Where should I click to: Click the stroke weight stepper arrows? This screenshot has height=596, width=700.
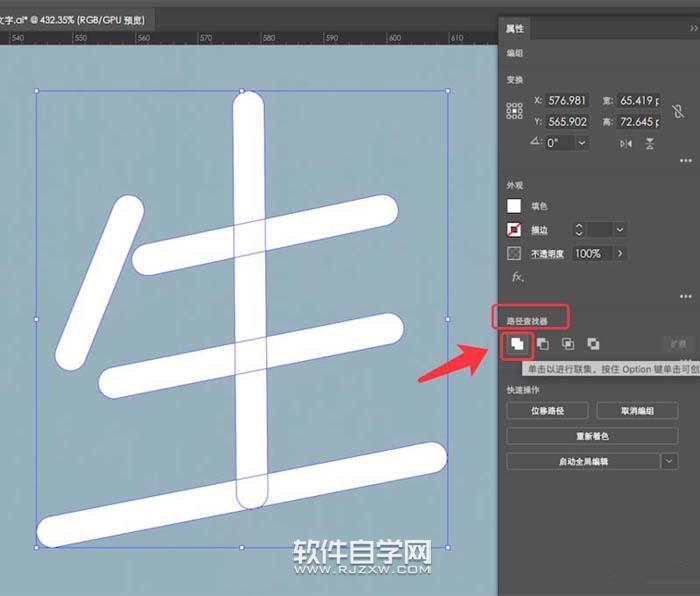(x=579, y=229)
